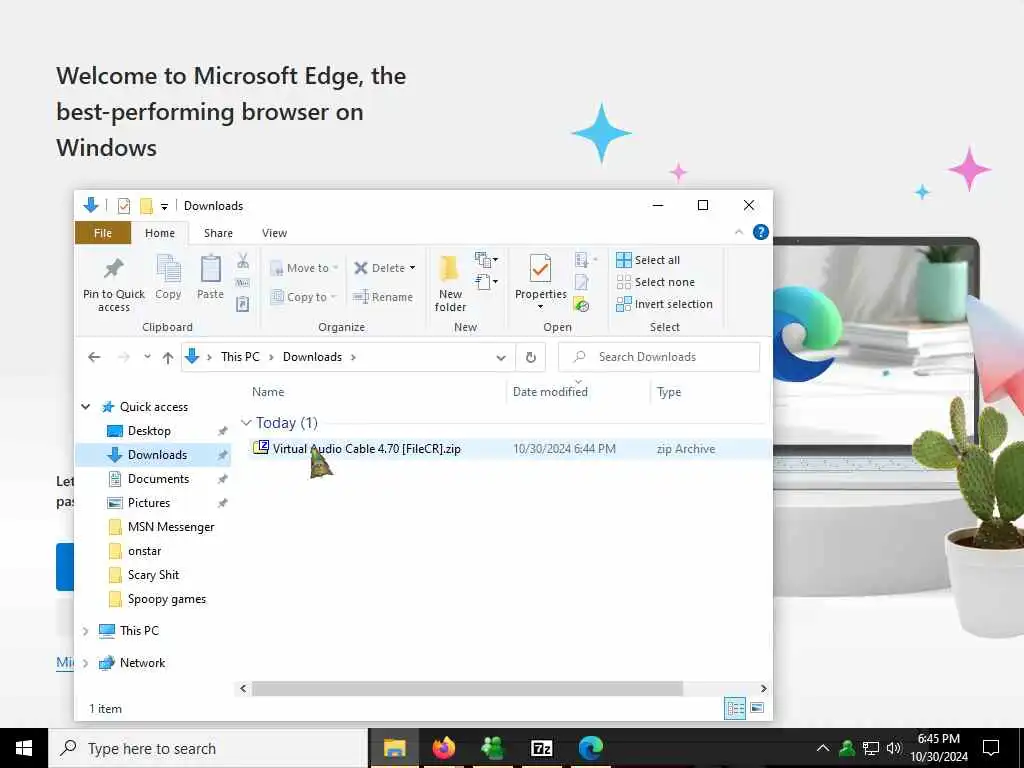Click the History icon in Open group

tap(581, 304)
